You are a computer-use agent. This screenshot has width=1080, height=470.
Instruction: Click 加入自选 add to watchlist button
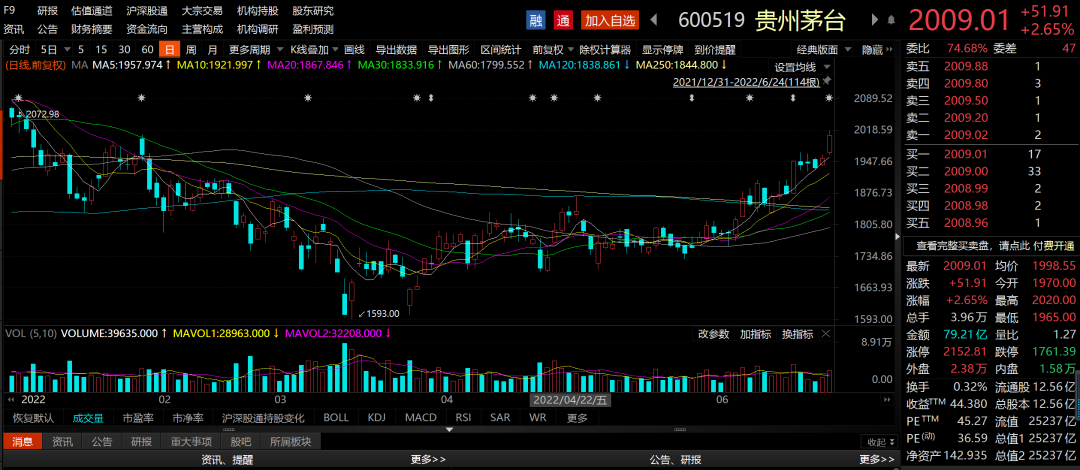click(x=610, y=21)
